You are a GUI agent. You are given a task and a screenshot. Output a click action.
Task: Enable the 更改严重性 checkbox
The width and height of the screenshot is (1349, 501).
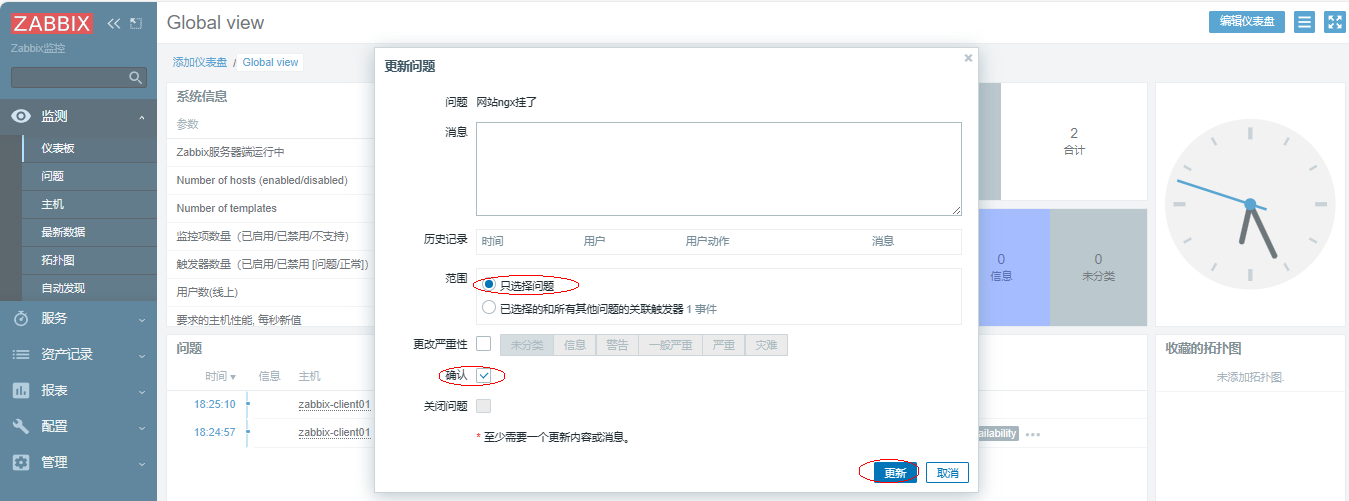484,345
